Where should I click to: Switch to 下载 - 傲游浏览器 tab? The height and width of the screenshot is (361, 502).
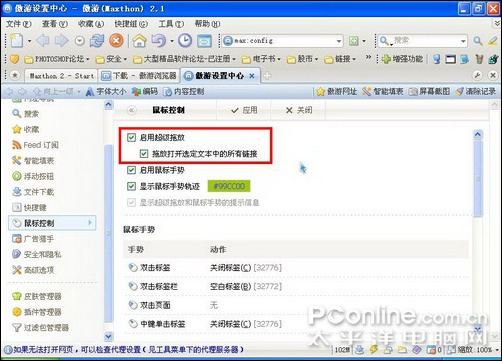(x=139, y=76)
